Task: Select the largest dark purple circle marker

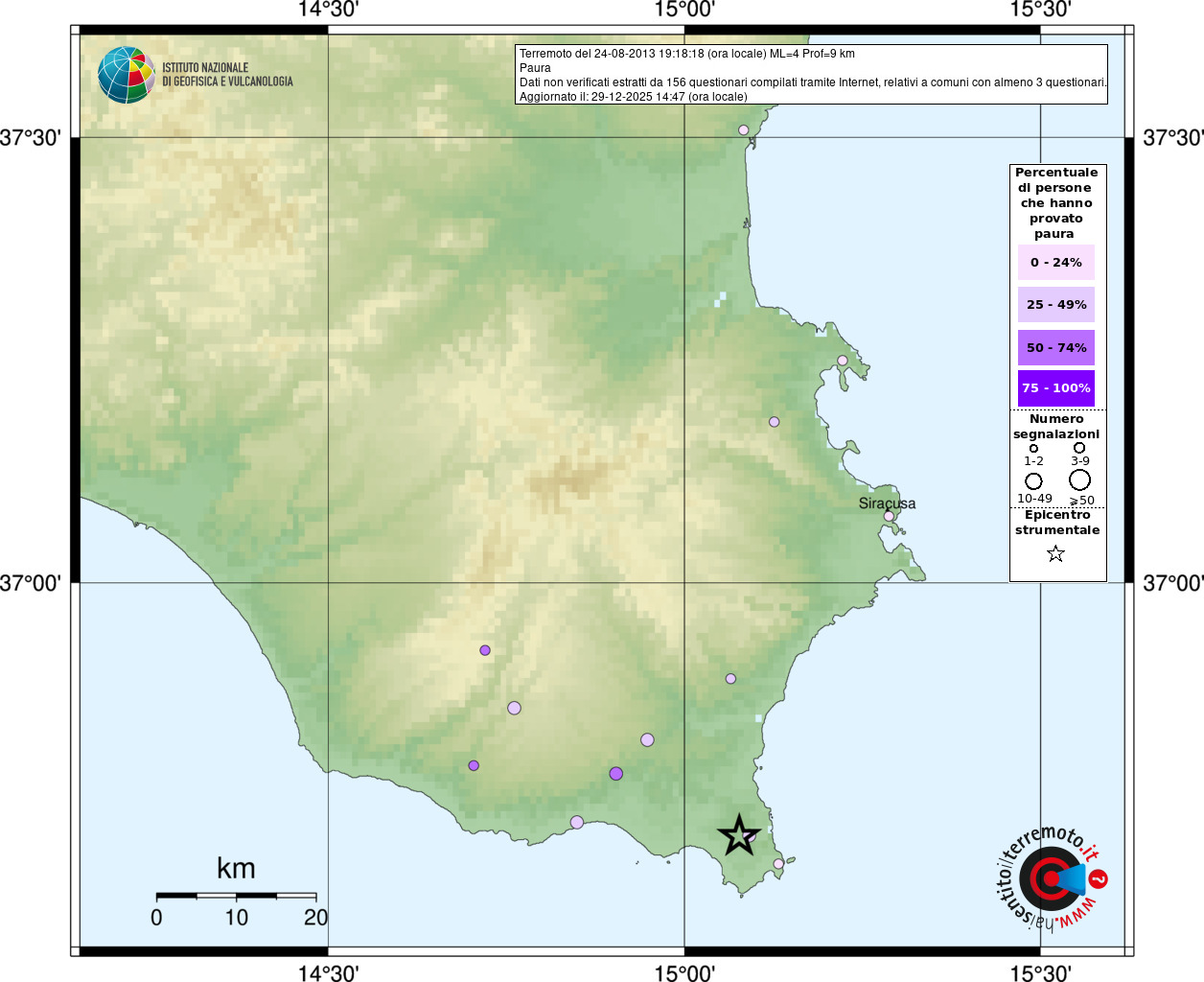Action: (x=616, y=774)
